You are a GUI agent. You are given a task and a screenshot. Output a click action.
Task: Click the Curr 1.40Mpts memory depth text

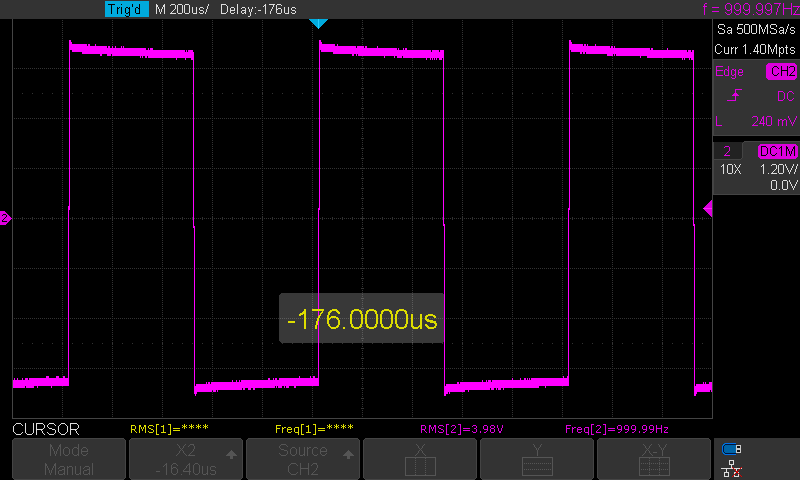(755, 49)
